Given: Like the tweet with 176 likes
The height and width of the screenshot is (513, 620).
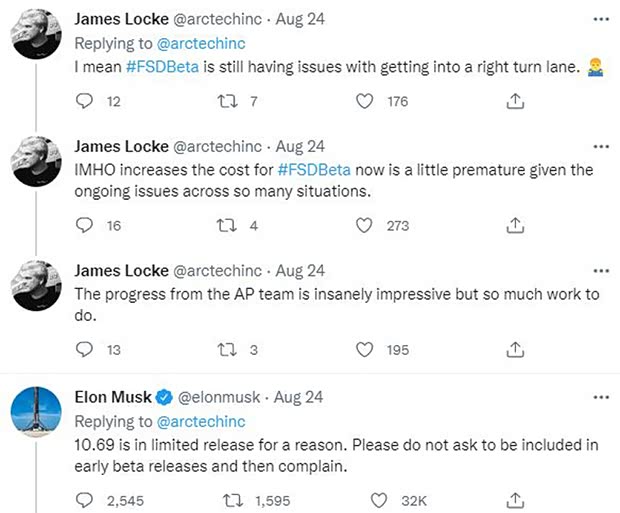Looking at the screenshot, I should pos(366,100).
